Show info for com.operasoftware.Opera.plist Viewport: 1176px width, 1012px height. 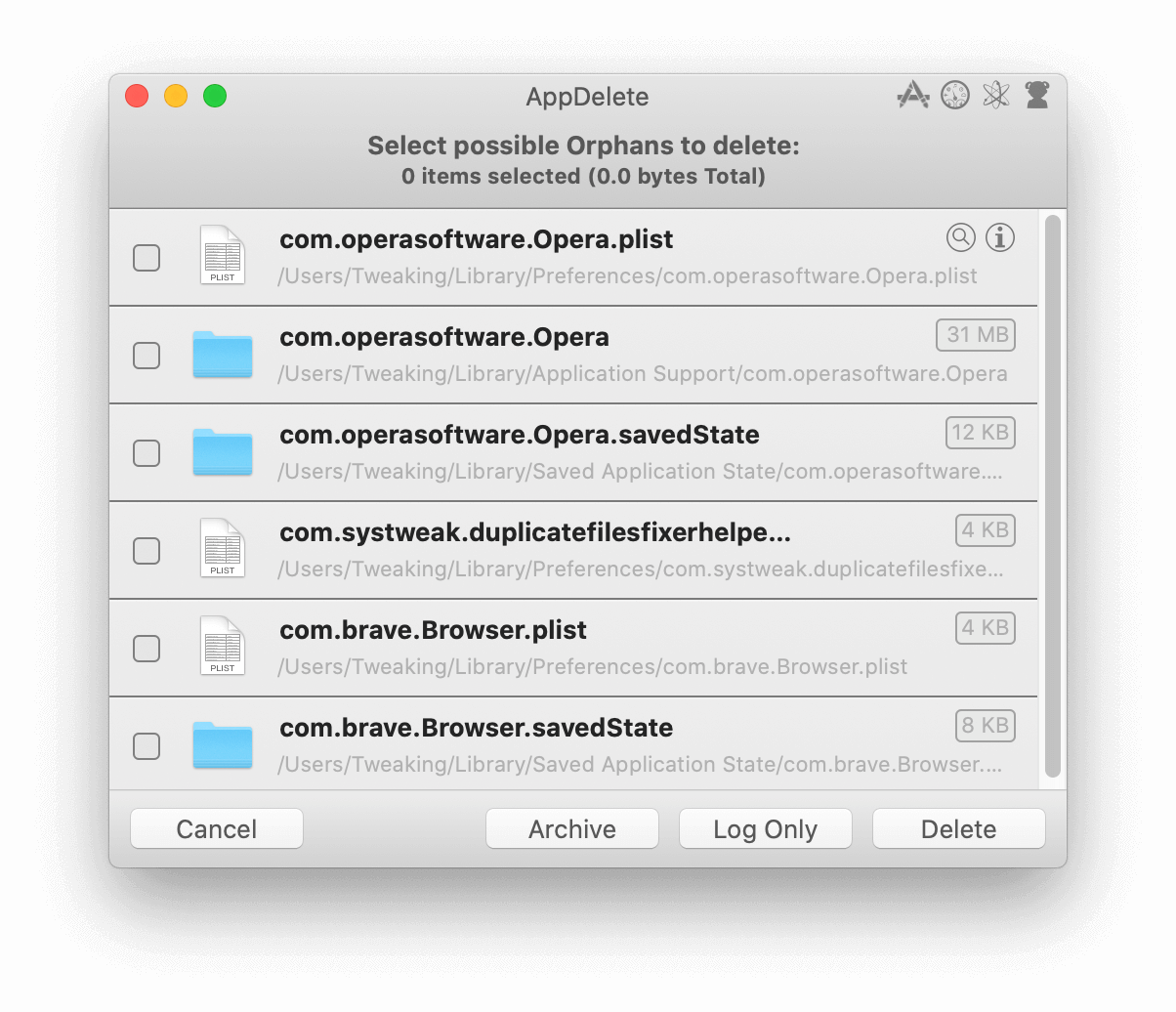click(x=1000, y=237)
